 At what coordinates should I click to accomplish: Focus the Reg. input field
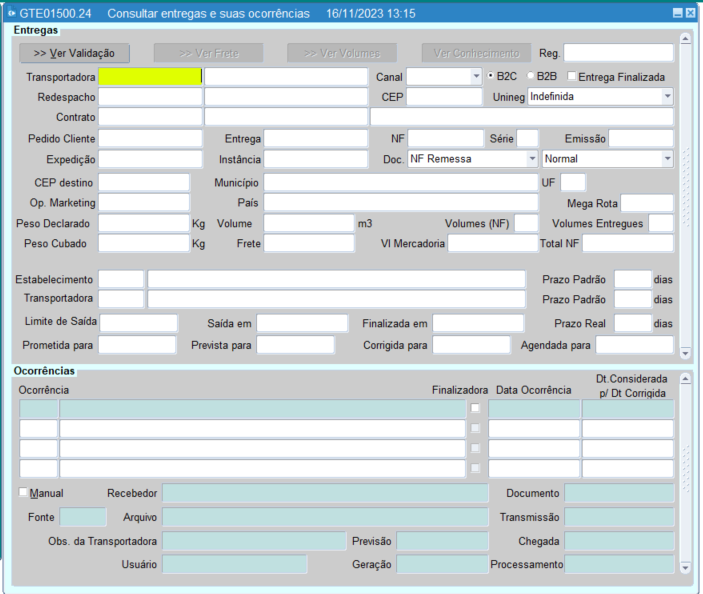(x=618, y=53)
